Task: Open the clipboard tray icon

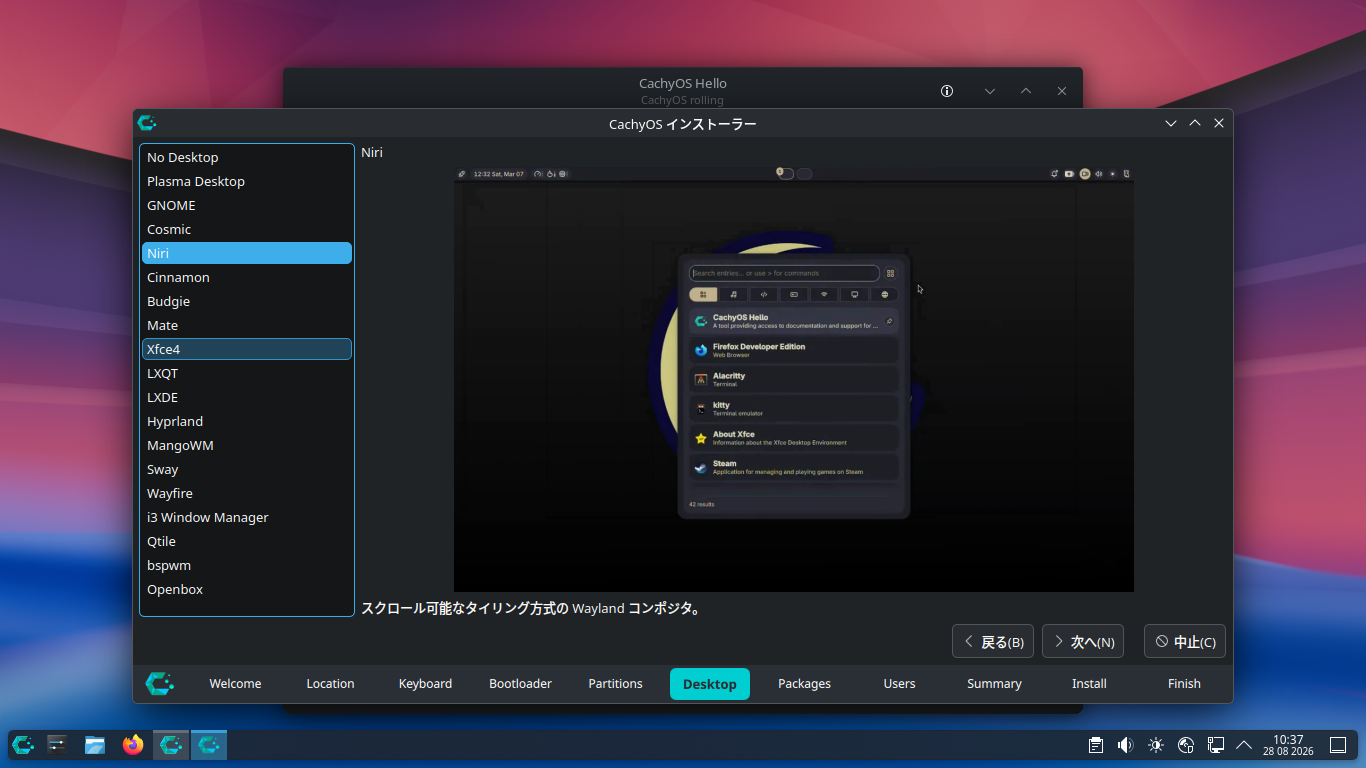Action: (x=1096, y=744)
